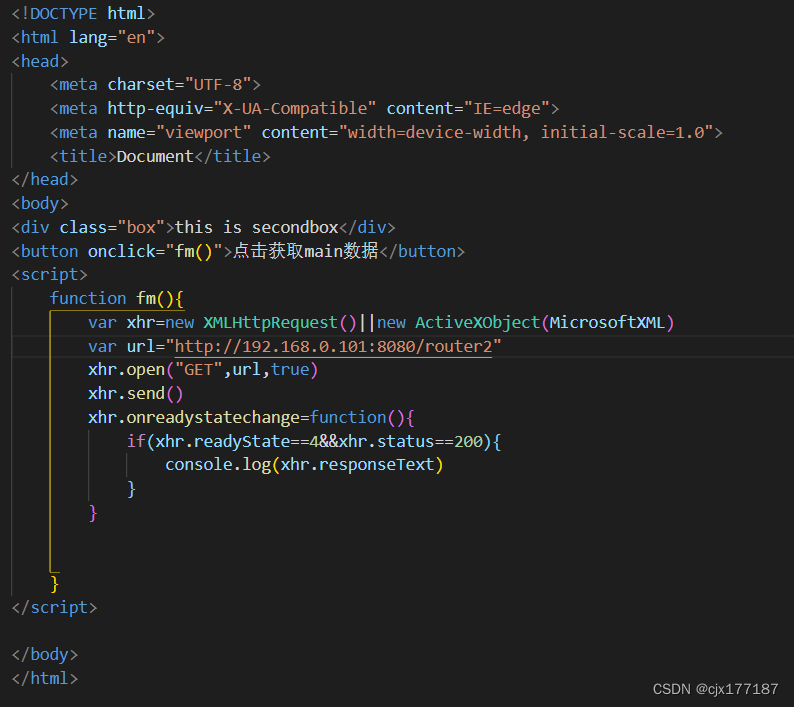Viewport: 794px width, 707px height.
Task: Click the "viewport" name value
Action: pyautogui.click(x=204, y=132)
